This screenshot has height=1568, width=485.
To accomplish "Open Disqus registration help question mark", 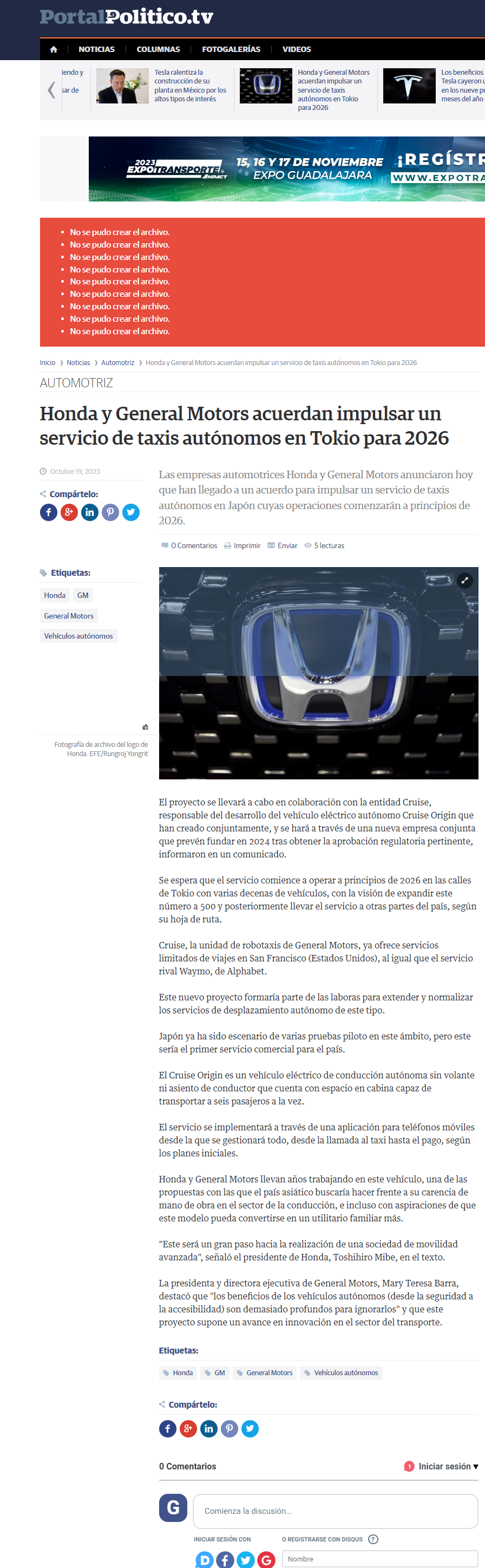I will (373, 1539).
